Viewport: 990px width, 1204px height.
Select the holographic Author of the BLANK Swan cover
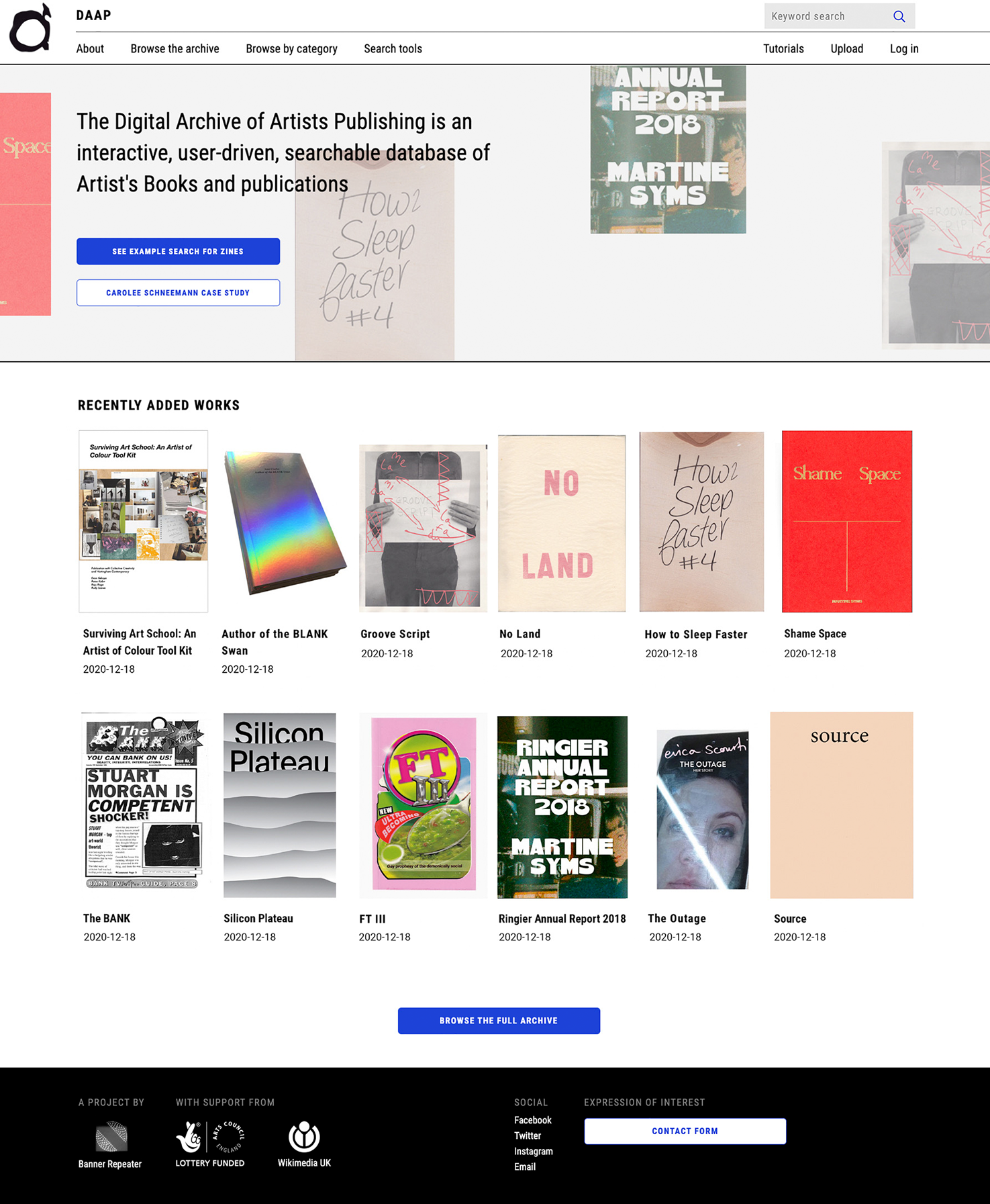285,523
